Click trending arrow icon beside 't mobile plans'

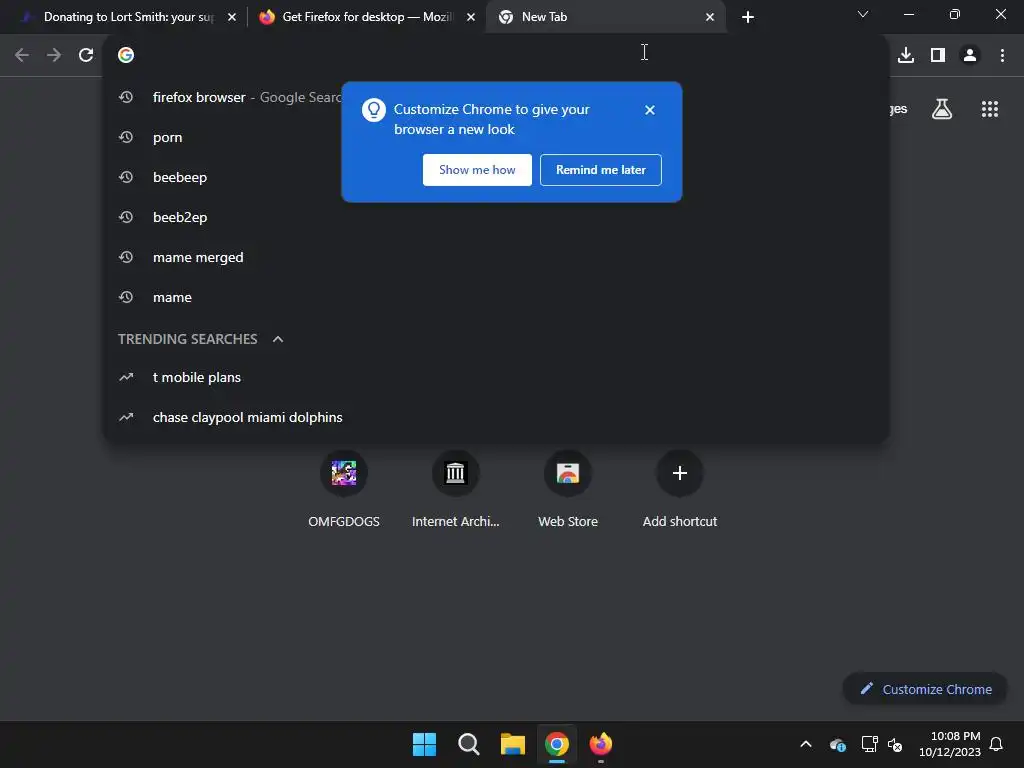pyautogui.click(x=126, y=377)
